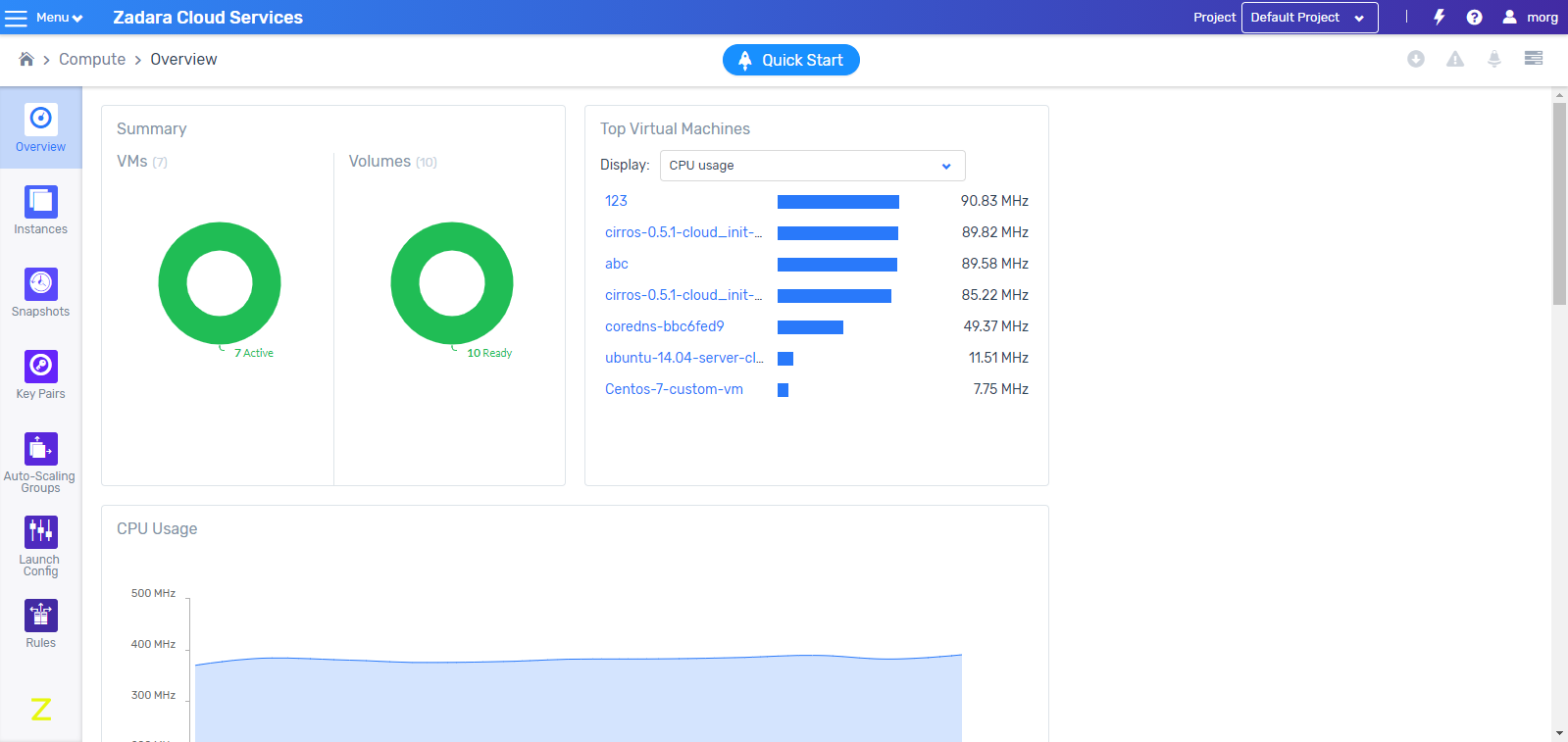The image size is (1568, 742).
Task: Open the cirros VM link showing 89.82 MHz
Action: [x=683, y=232]
